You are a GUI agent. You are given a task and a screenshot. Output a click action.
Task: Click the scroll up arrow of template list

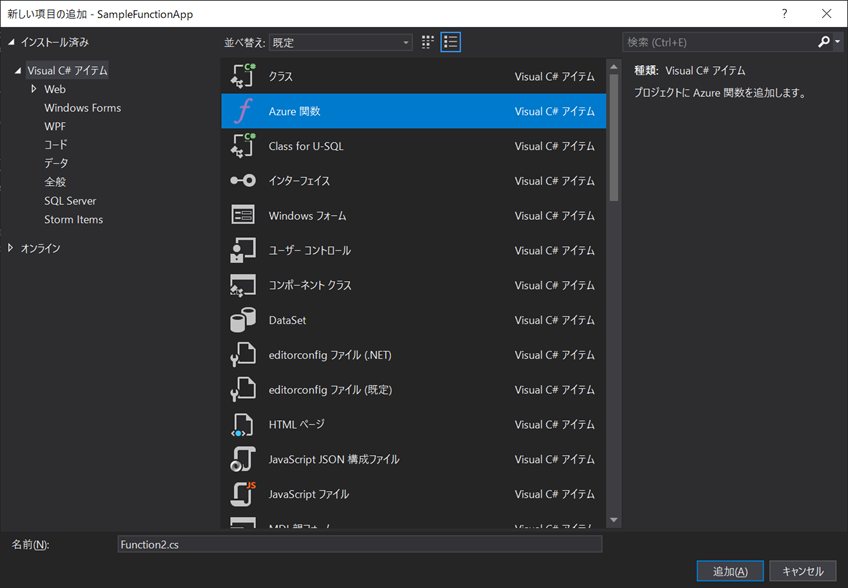coord(614,67)
